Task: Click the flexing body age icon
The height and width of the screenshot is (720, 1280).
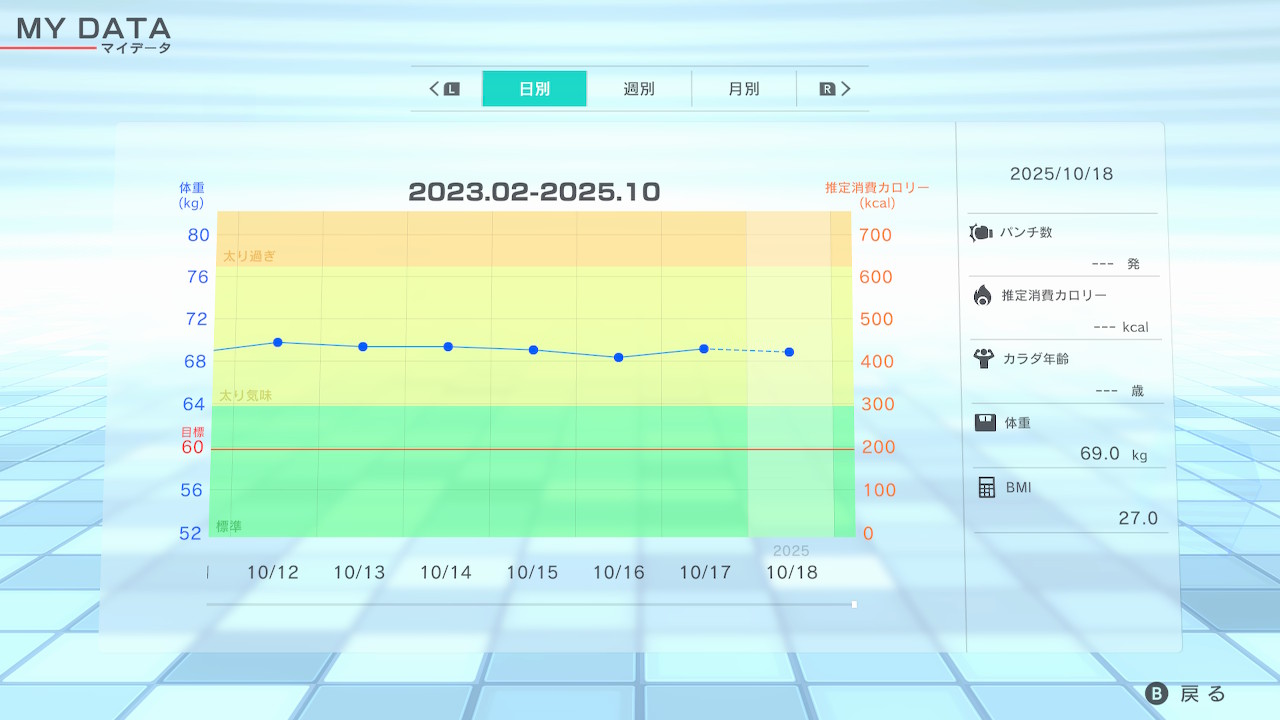Action: pos(983,358)
